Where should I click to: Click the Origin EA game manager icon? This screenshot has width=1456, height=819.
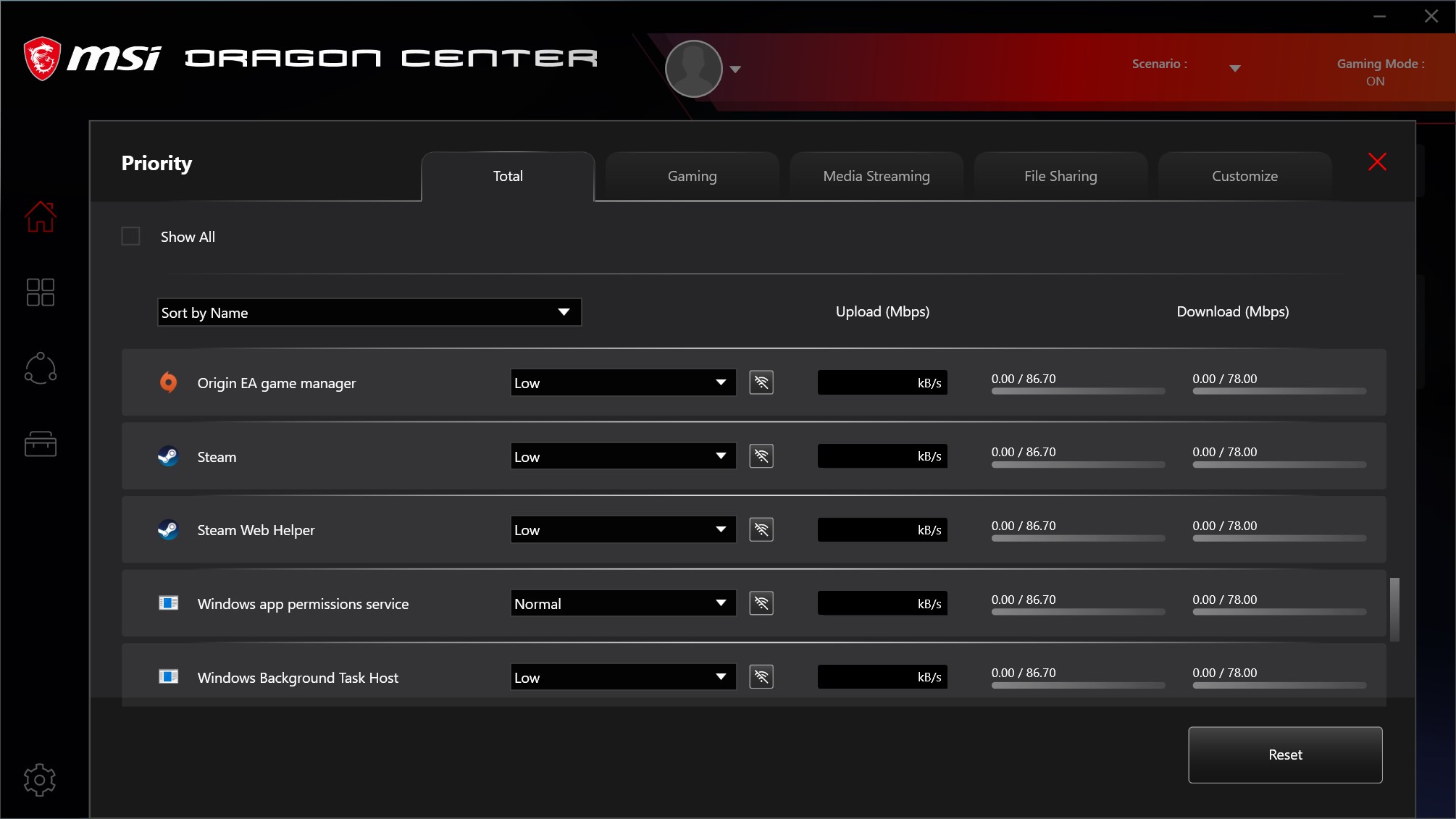click(168, 382)
